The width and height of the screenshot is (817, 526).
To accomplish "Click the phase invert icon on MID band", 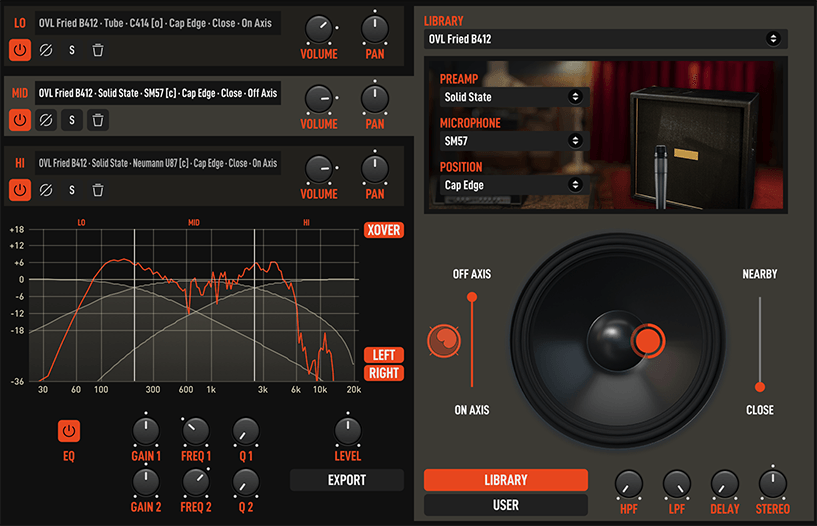I will (46, 120).
